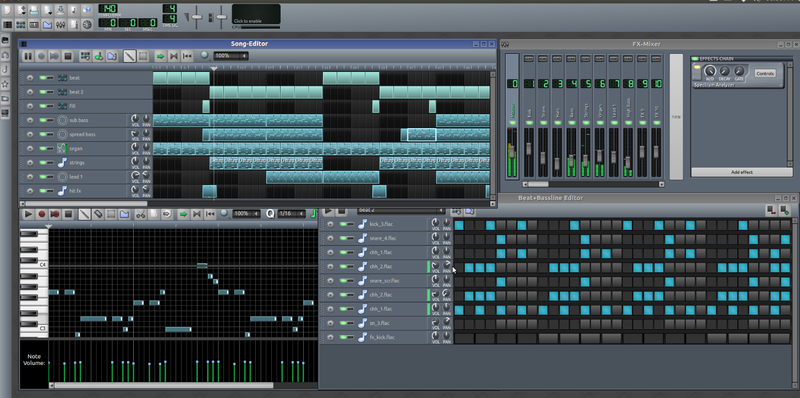Viewport: 800px width, 398px height.
Task: Open Controls of the Spectrum Analyzer effect
Action: [x=765, y=73]
